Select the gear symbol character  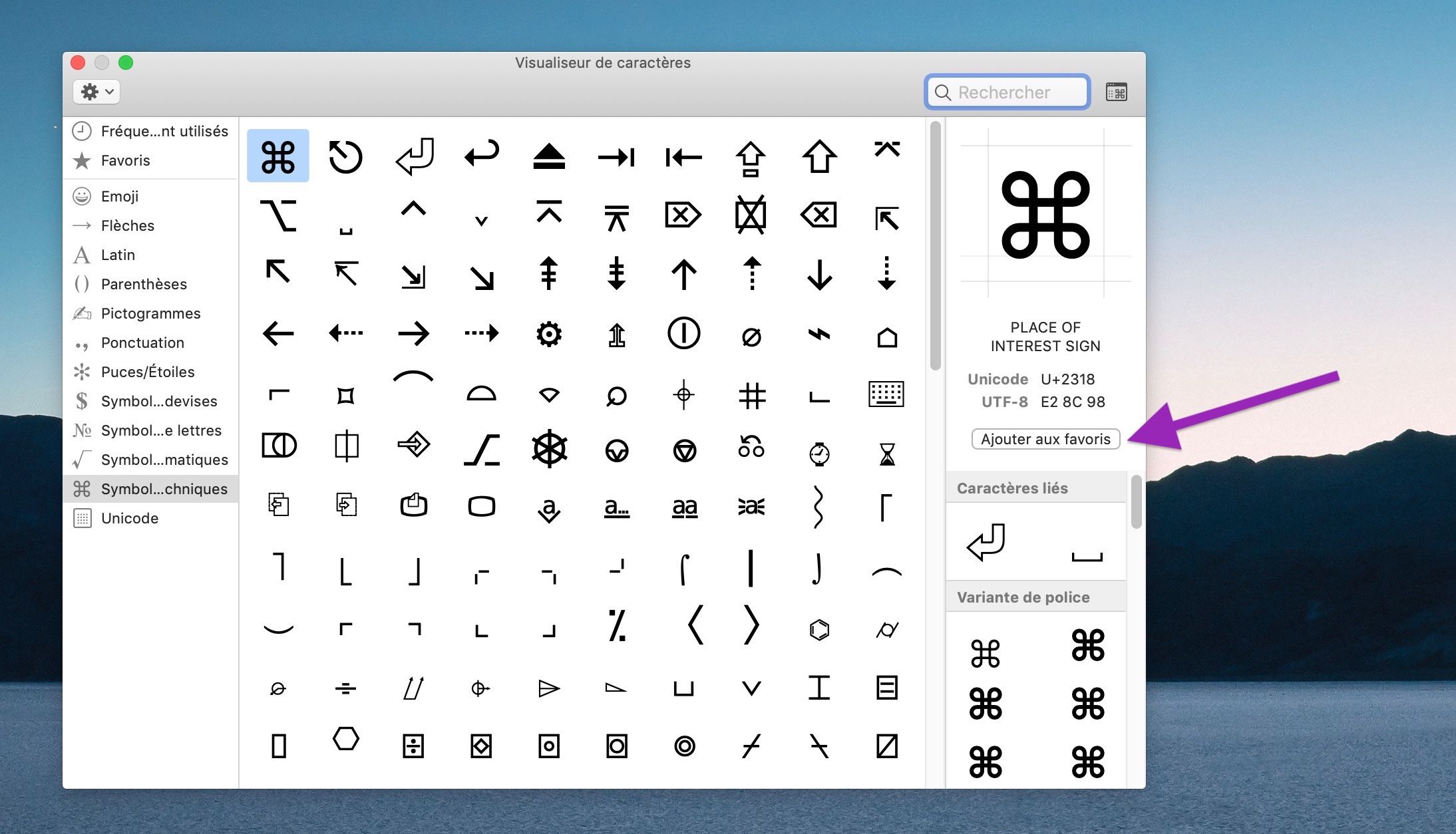click(x=549, y=335)
